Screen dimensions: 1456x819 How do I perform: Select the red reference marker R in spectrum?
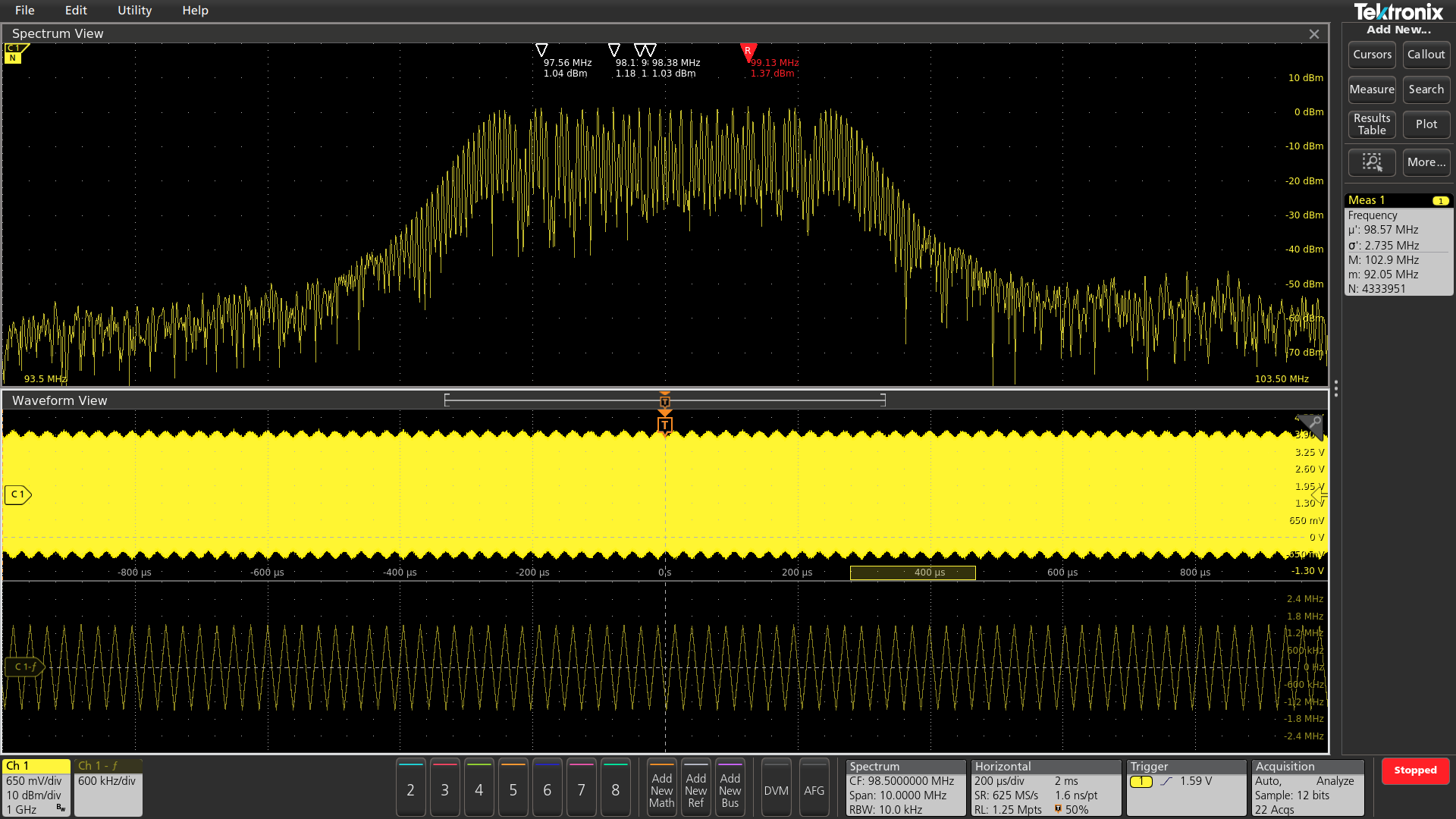[x=748, y=52]
